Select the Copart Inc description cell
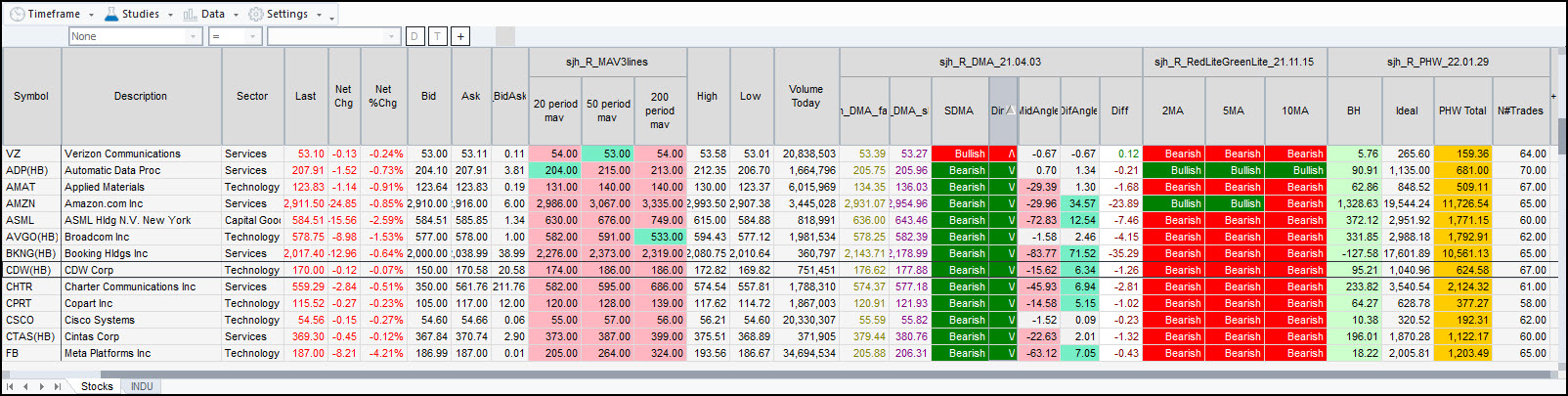This screenshot has width=1568, height=396. point(141,303)
